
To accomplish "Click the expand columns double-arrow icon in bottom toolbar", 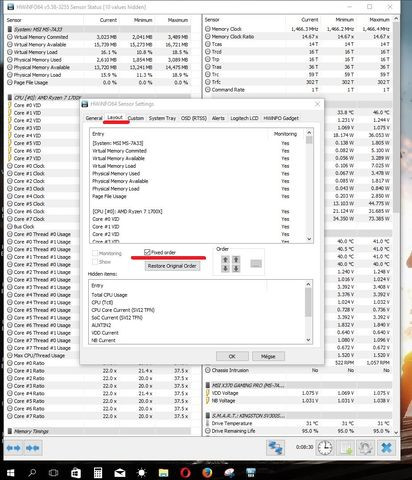I will pos(14,448).
